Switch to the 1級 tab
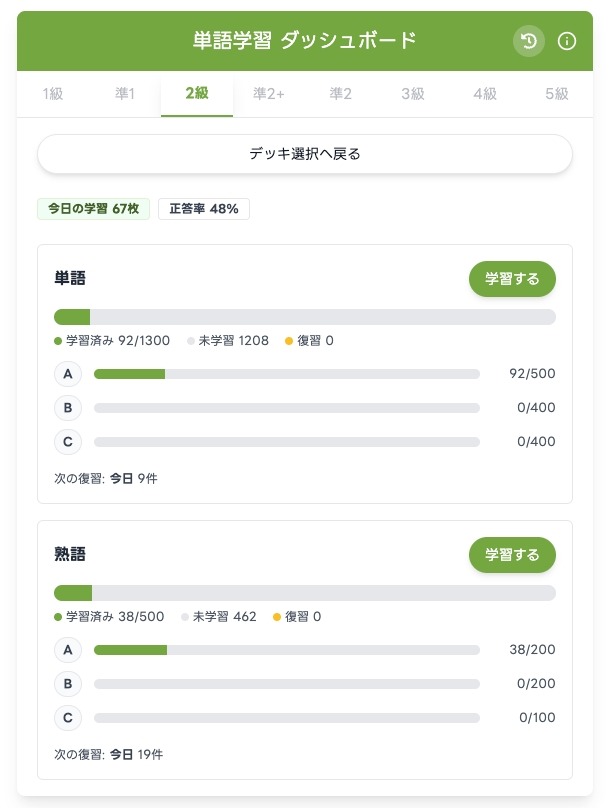 (52, 94)
